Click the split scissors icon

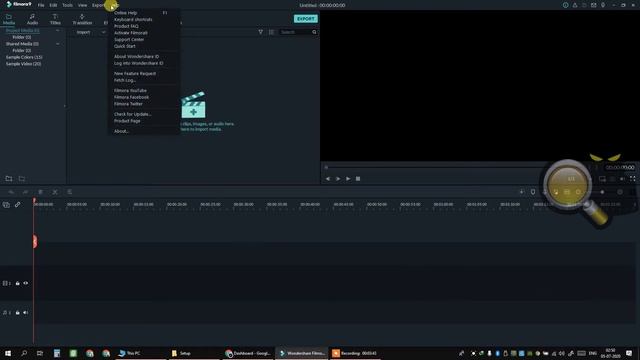(55, 192)
